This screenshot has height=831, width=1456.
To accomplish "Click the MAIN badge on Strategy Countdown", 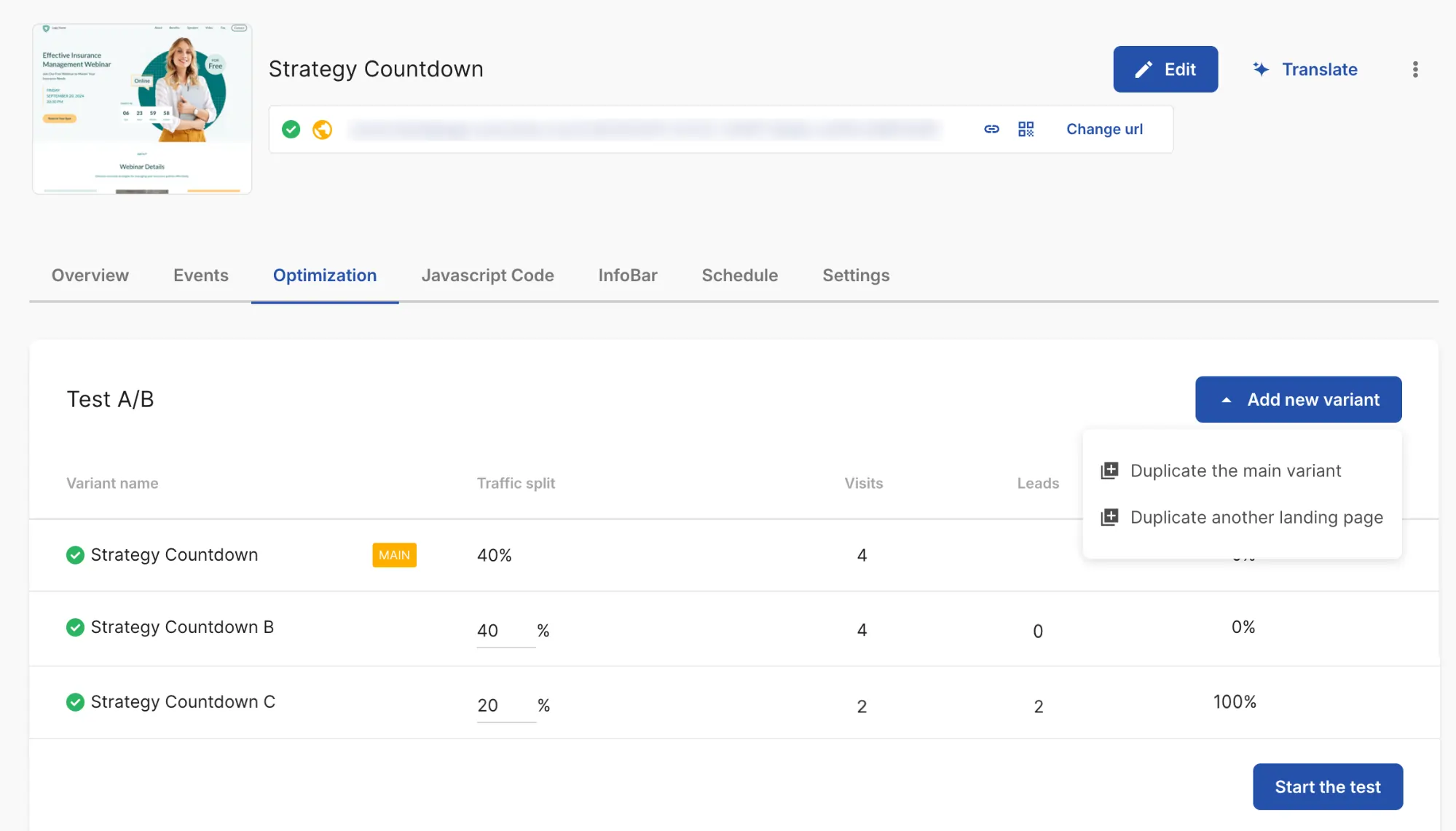I will click(x=394, y=555).
